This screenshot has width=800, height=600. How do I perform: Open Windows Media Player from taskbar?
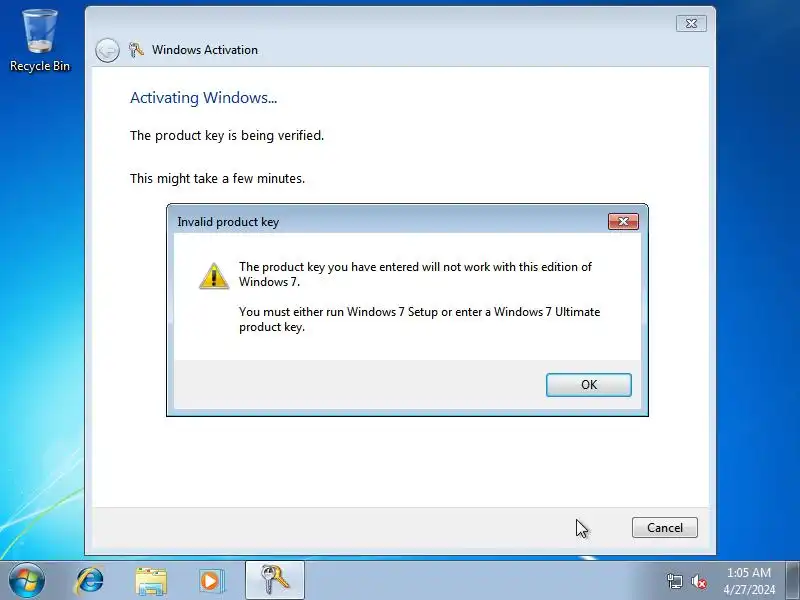[x=211, y=581]
